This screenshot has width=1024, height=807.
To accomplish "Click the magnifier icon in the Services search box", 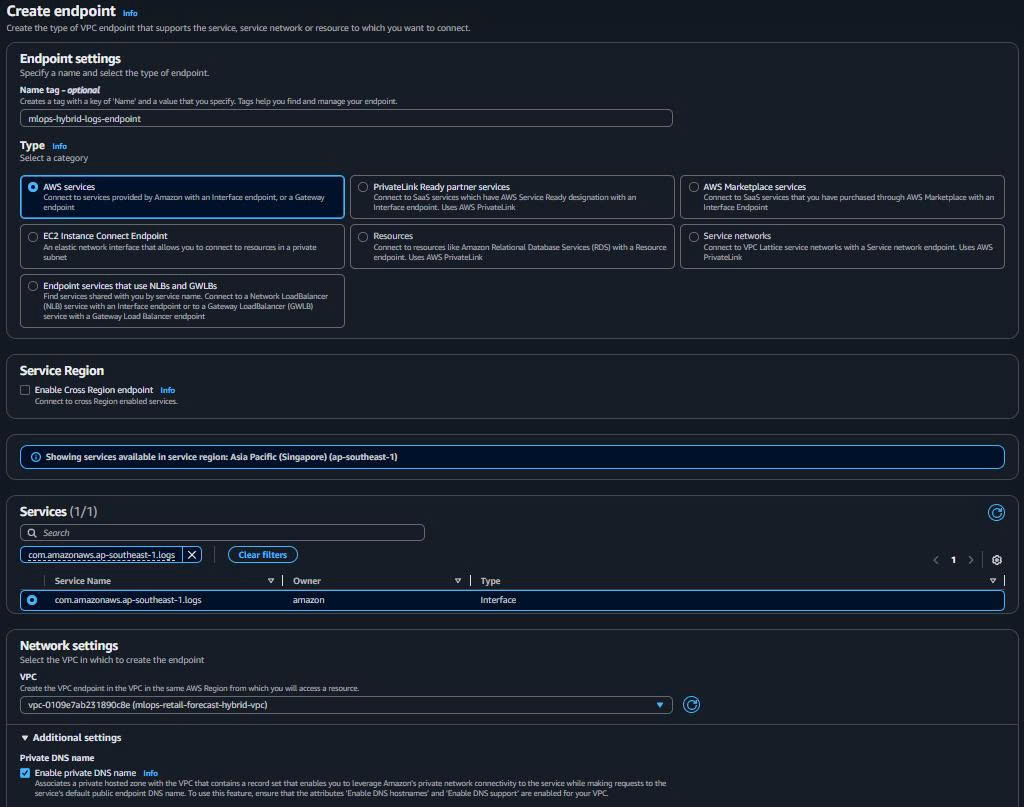I will tap(30, 532).
